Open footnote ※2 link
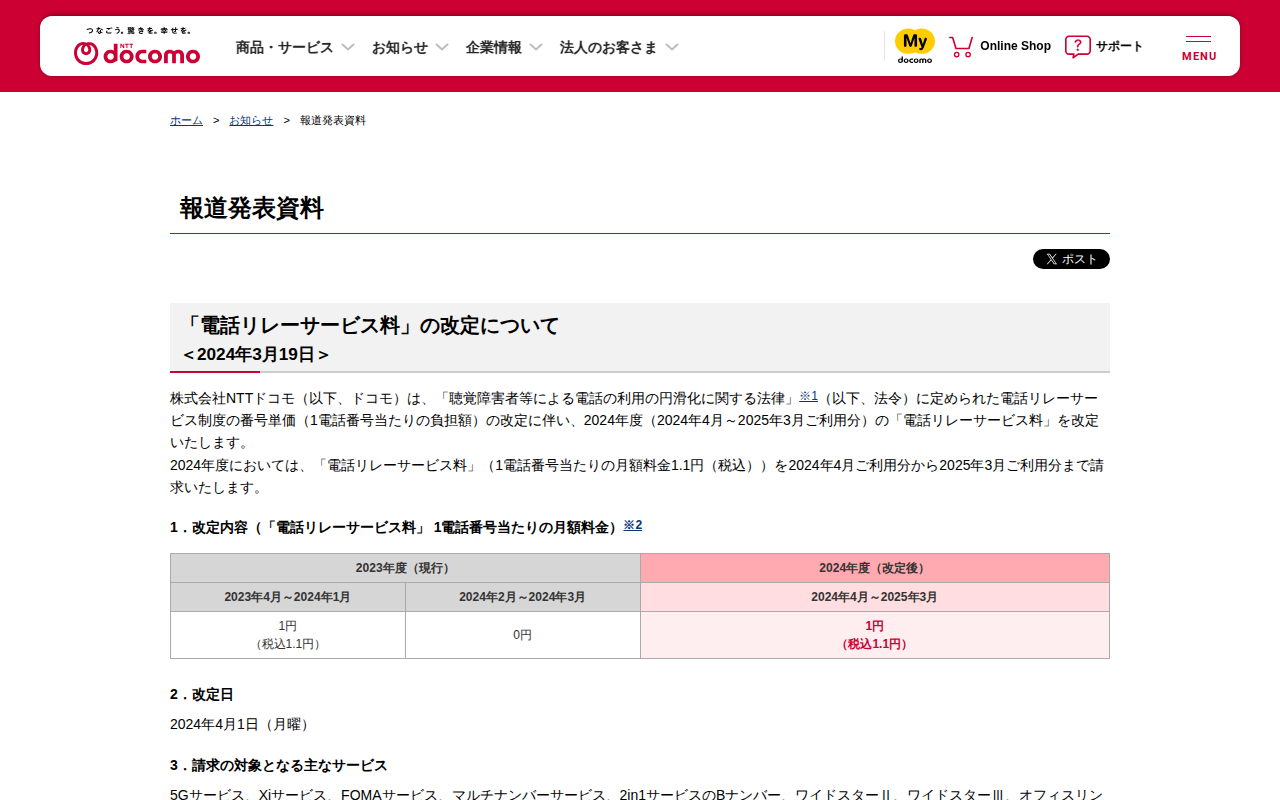Screen dimensions: 1280x800 pos(633,524)
